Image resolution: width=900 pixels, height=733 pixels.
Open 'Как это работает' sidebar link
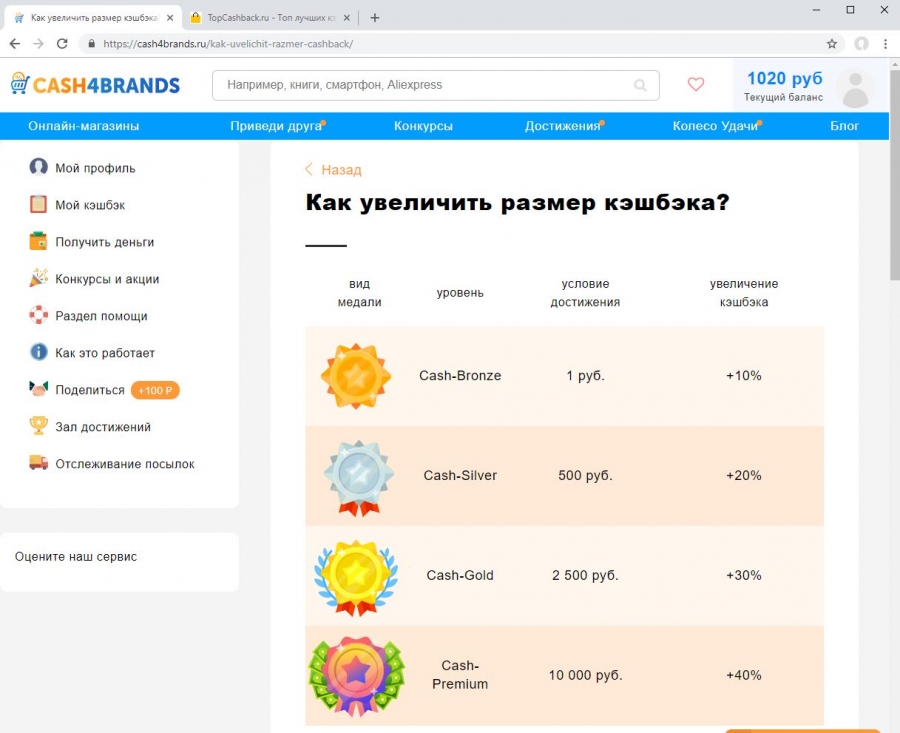pyautogui.click(x=105, y=353)
